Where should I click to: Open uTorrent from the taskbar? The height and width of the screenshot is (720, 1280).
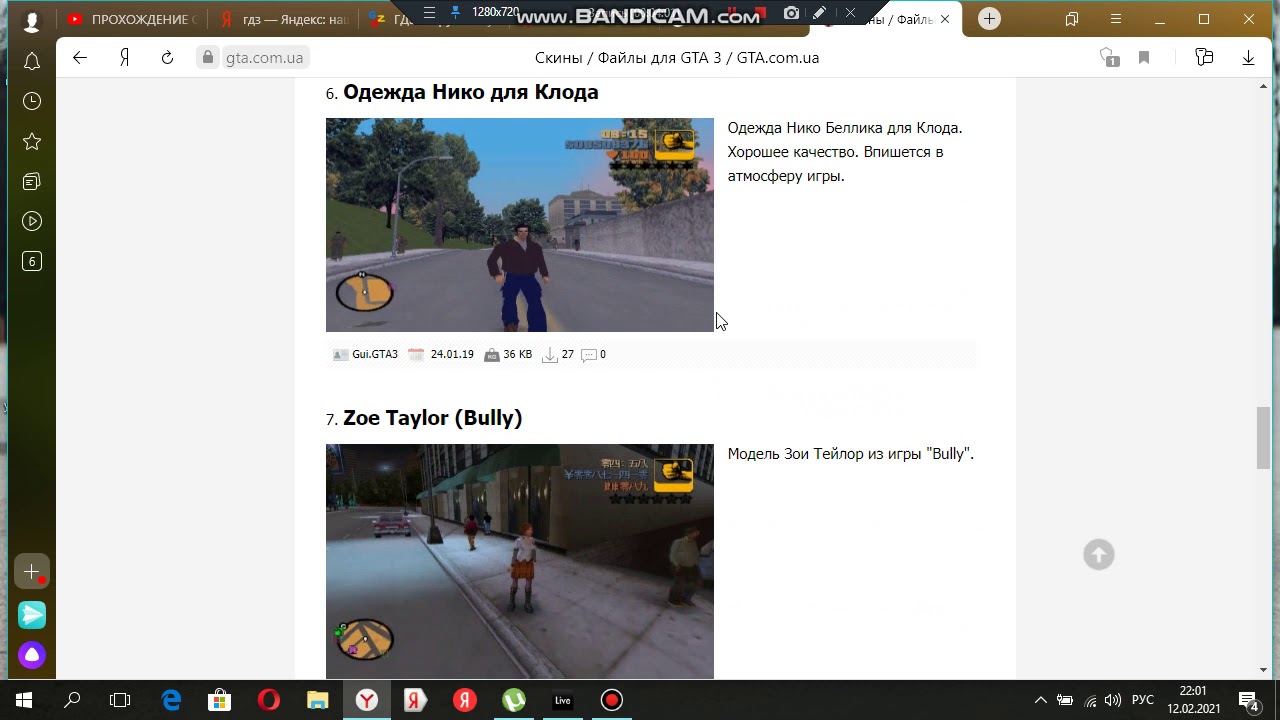click(x=514, y=700)
